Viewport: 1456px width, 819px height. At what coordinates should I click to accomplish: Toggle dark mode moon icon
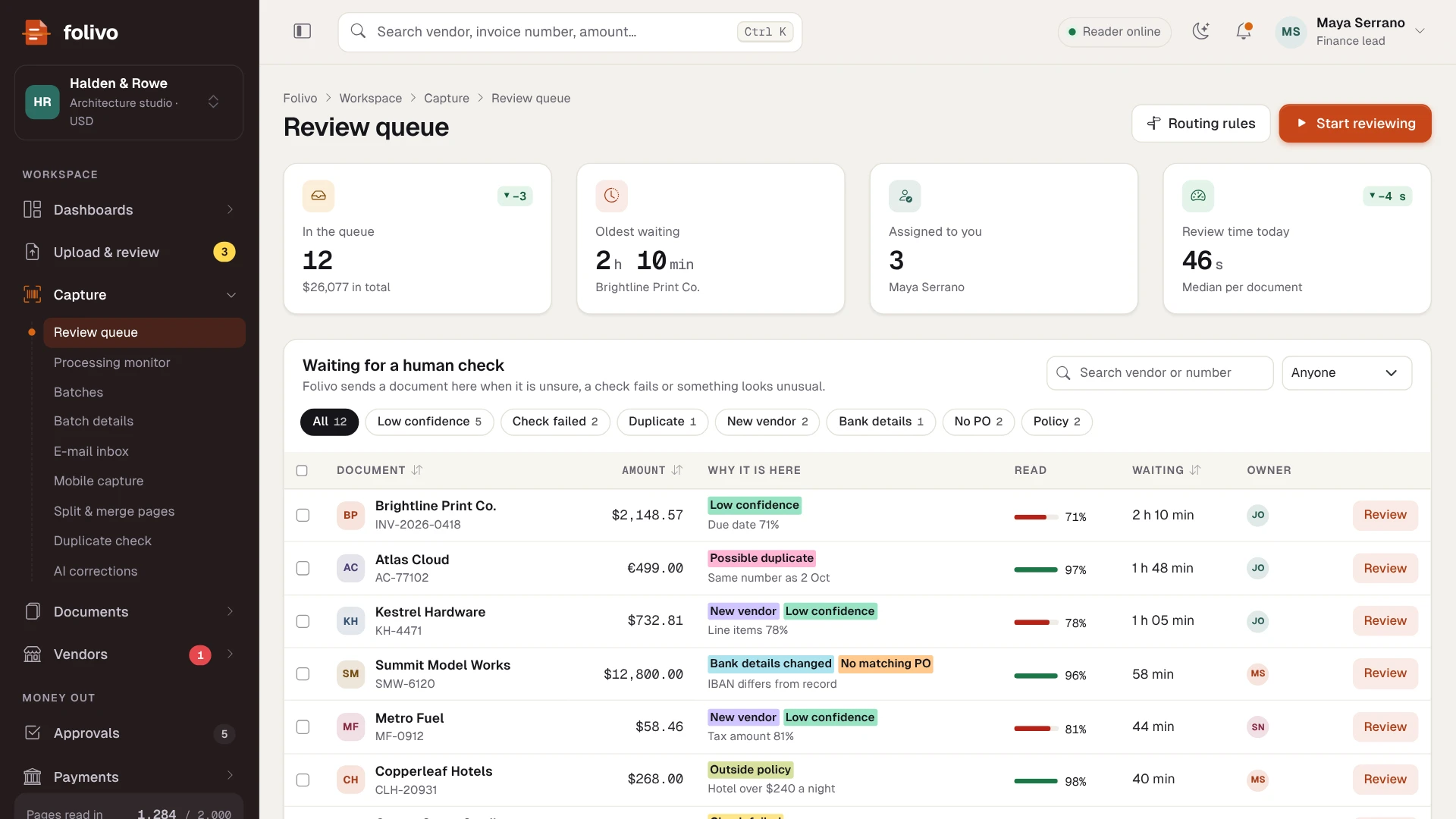point(1200,31)
